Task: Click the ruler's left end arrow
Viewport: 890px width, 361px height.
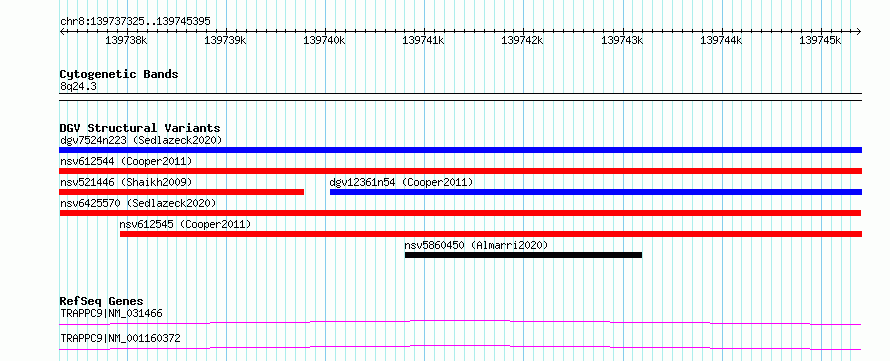Action: click(x=62, y=31)
